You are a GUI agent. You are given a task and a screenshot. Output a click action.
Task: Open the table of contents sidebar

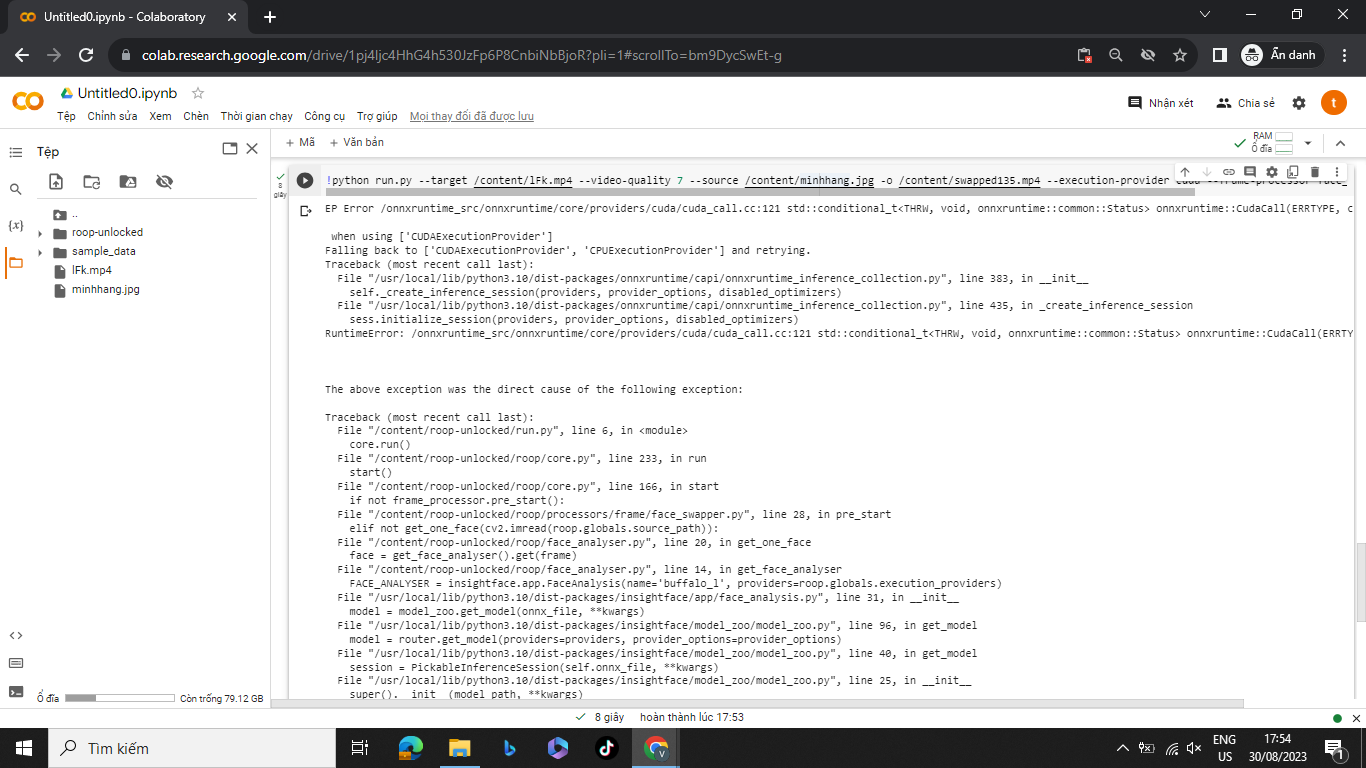click(x=15, y=152)
